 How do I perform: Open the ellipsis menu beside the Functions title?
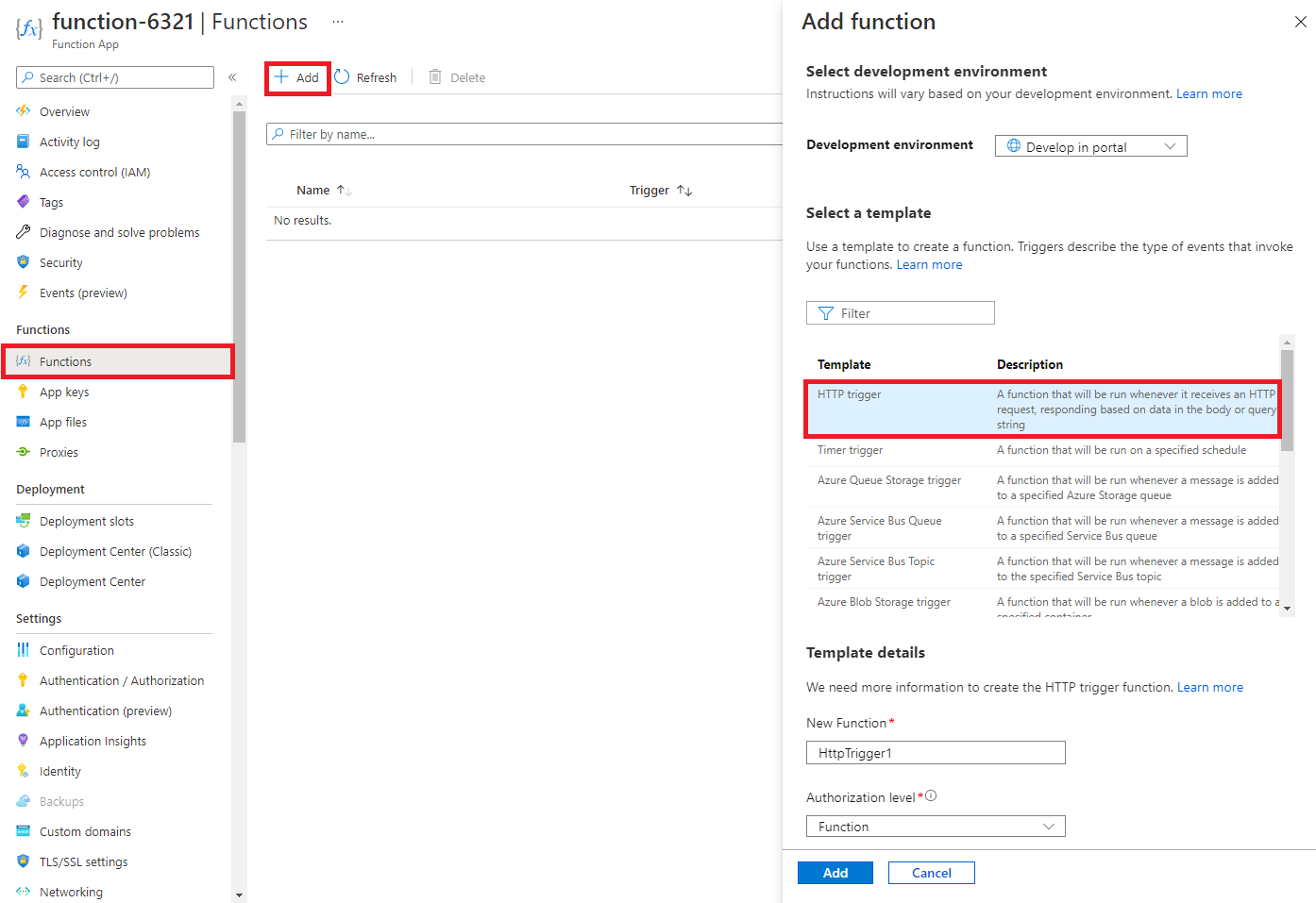[x=337, y=21]
